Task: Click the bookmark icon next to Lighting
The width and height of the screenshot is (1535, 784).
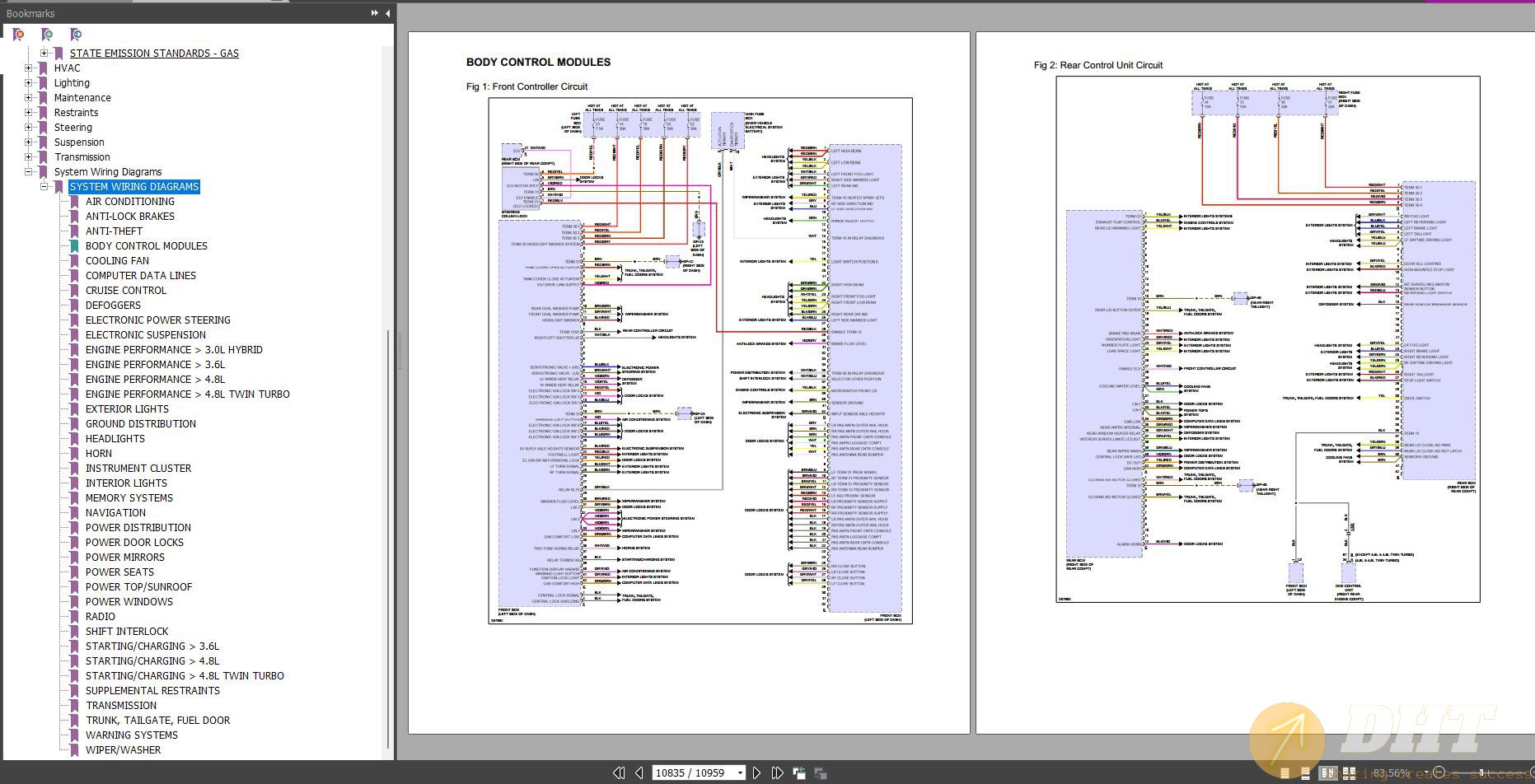Action: point(43,83)
